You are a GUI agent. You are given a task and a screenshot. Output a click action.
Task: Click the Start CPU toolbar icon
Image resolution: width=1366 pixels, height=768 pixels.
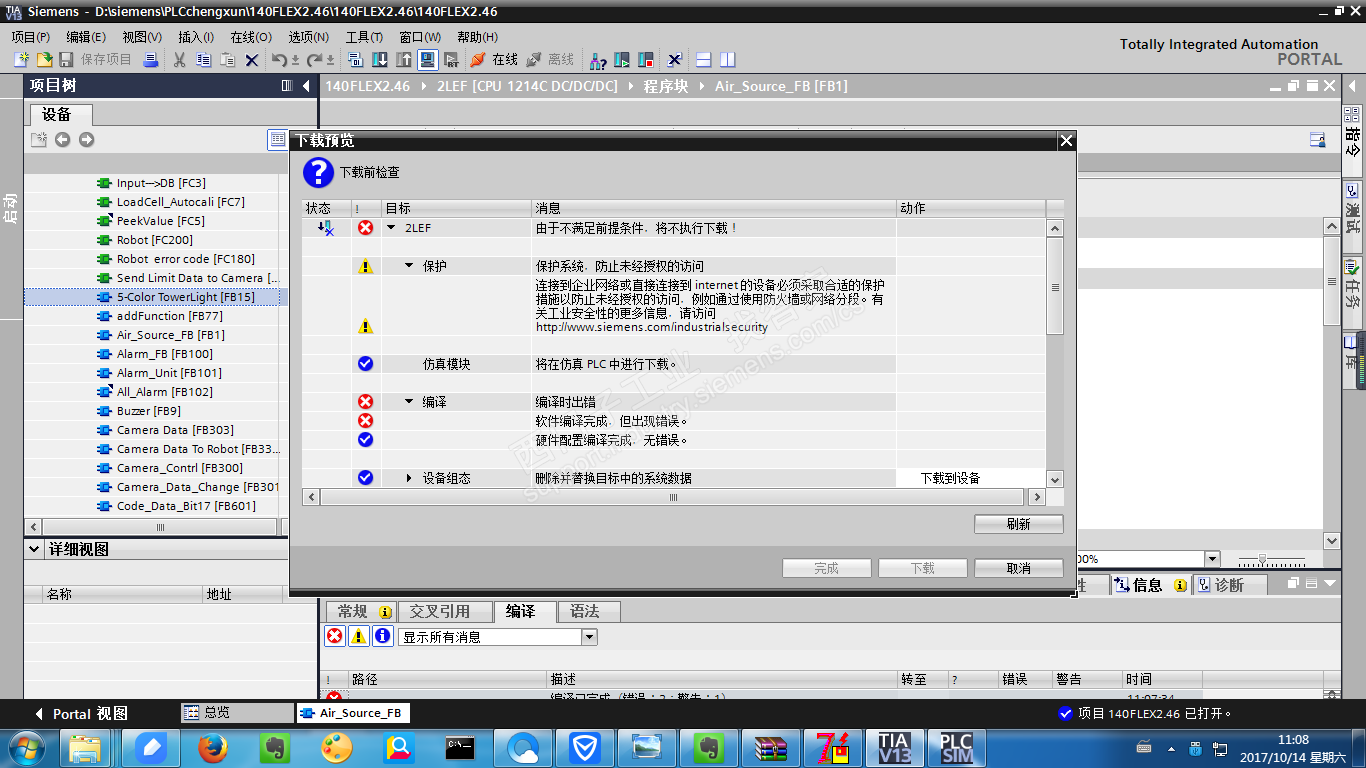(622, 60)
